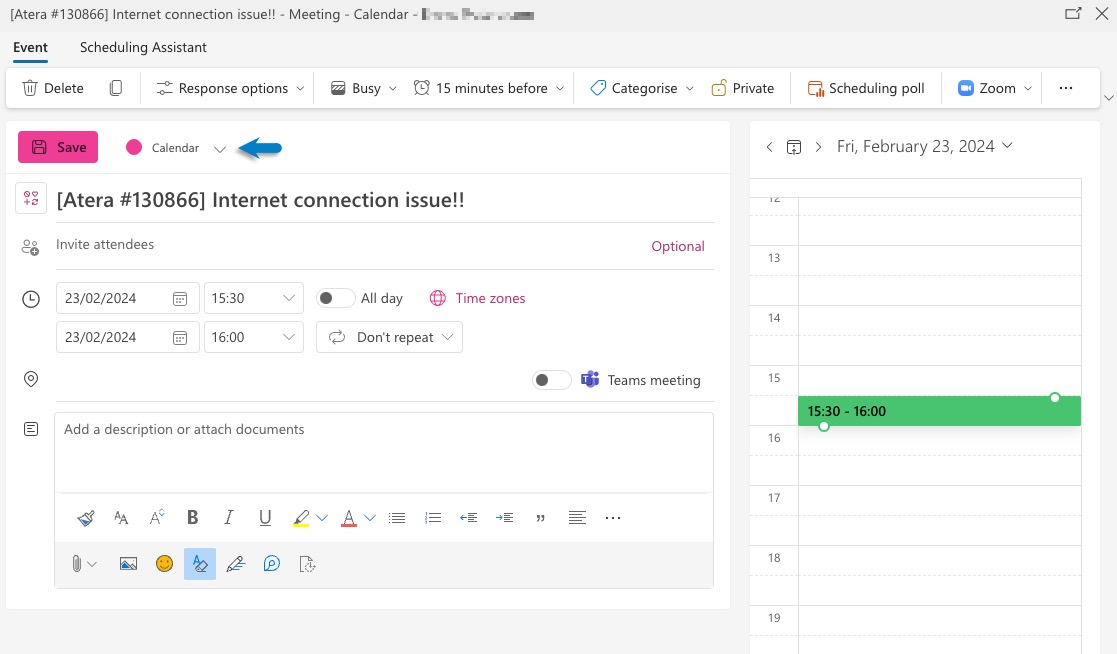Expand the 16:00 end time dropdown
1117x654 pixels.
(289, 338)
